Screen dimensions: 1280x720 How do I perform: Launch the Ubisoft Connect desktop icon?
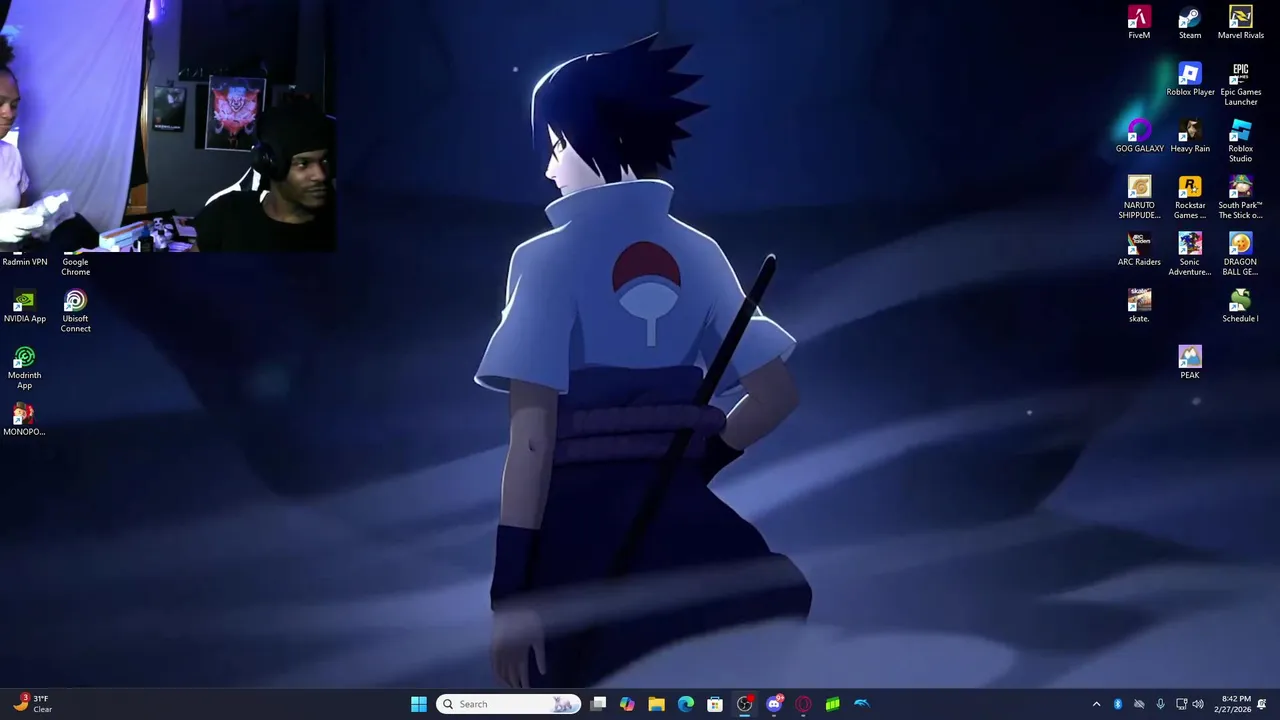click(x=75, y=311)
